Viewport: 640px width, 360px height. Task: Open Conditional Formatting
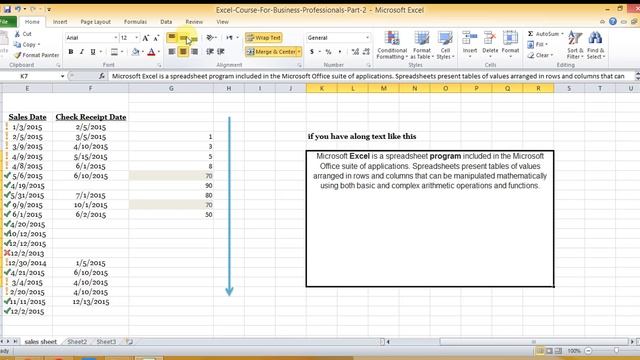[392, 46]
